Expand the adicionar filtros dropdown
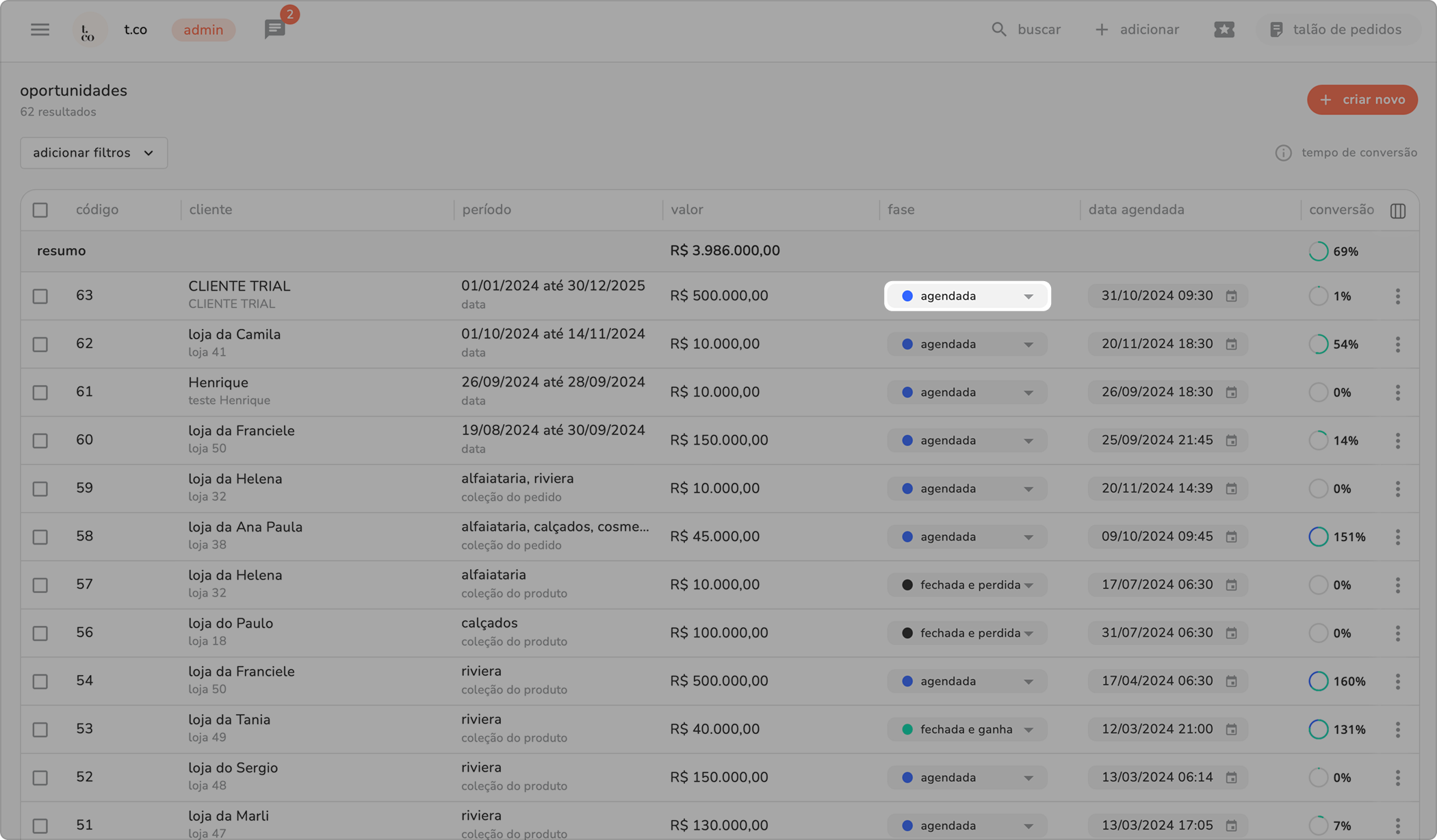The height and width of the screenshot is (840, 1437). click(94, 153)
